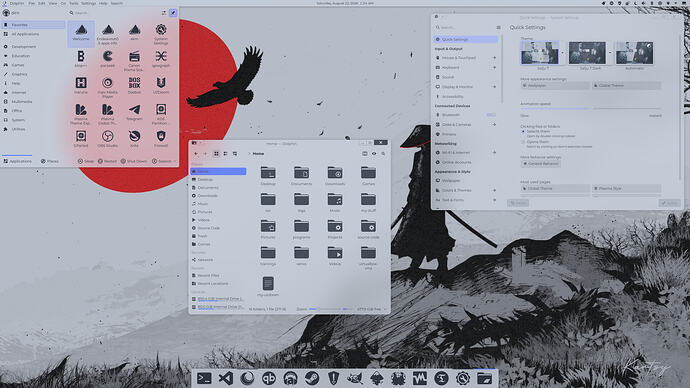Open Tools menu in top menu bar

click(x=73, y=3)
